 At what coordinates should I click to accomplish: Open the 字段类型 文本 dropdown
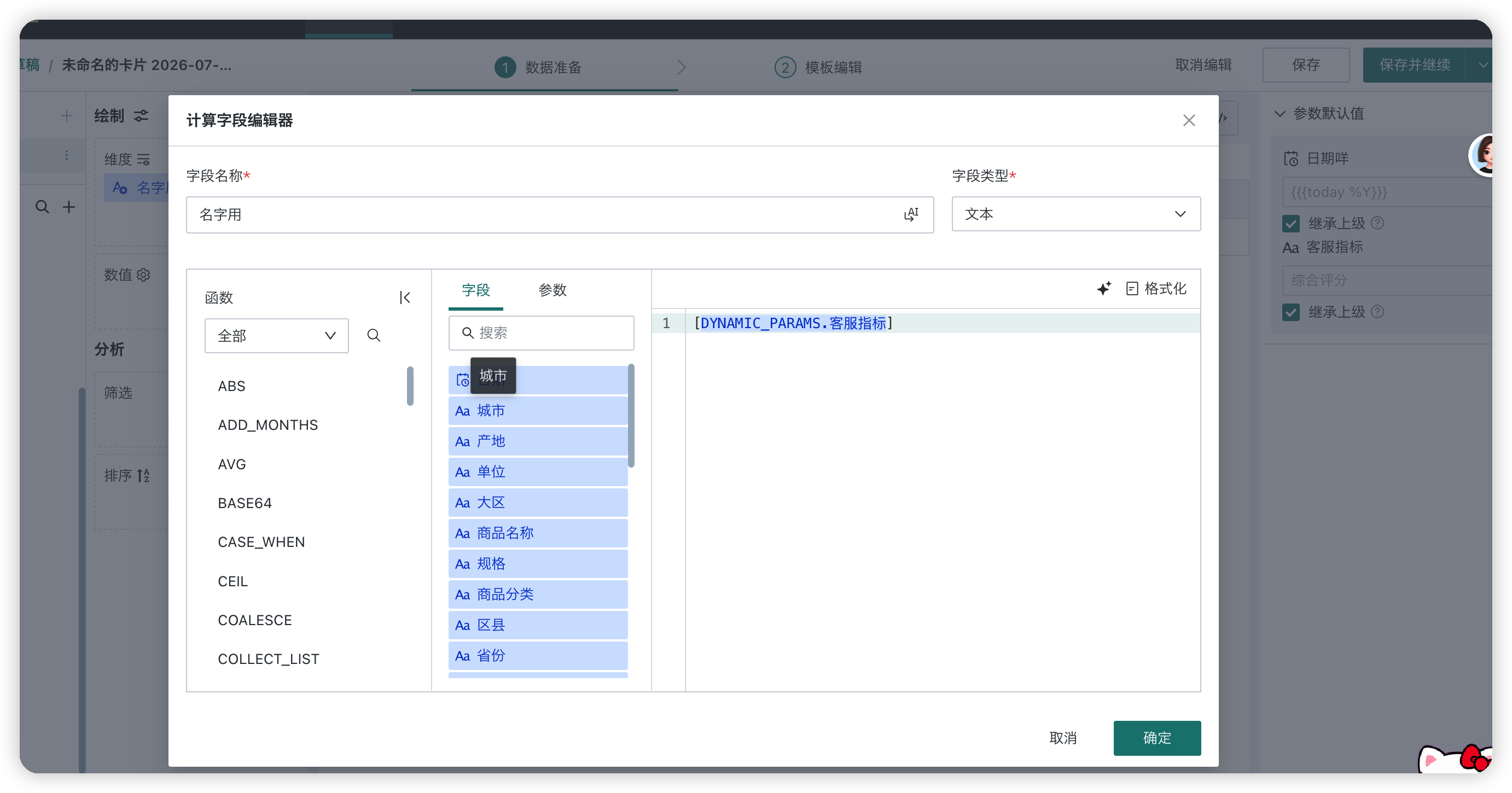click(1076, 214)
